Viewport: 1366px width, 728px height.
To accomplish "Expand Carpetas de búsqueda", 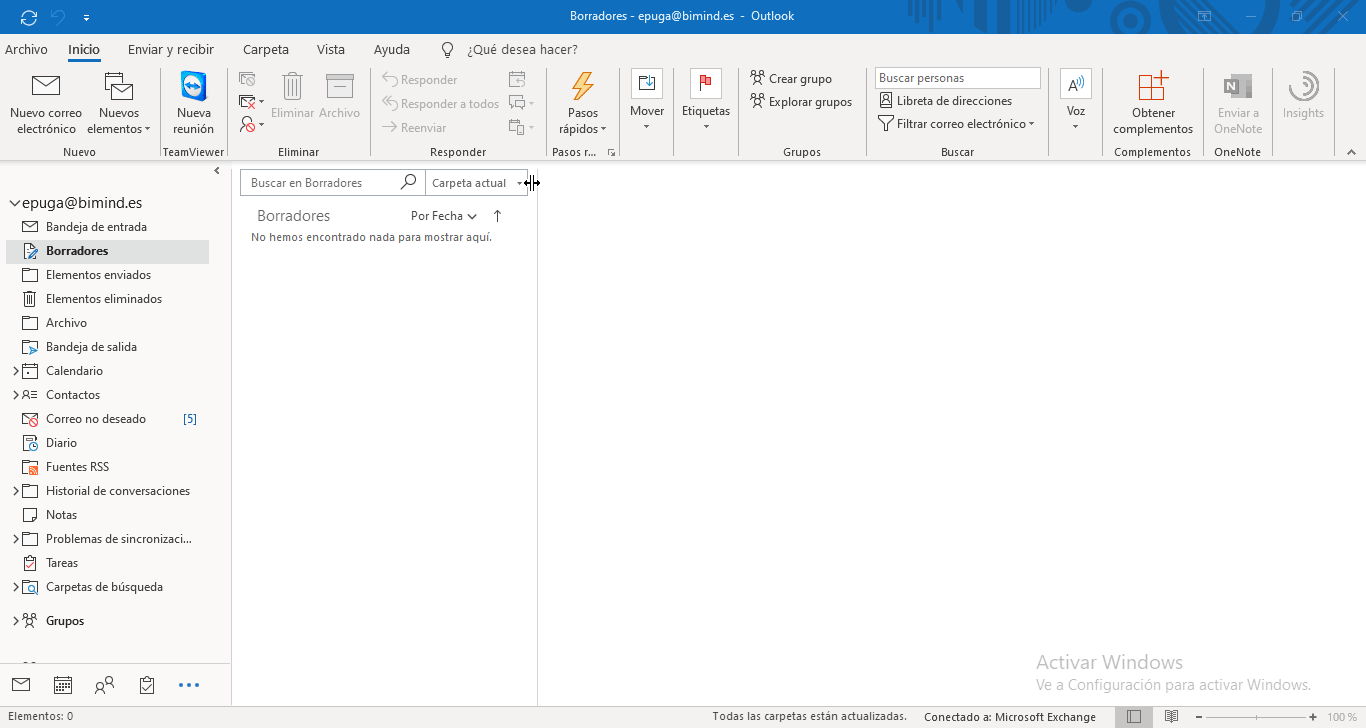I will click(15, 587).
